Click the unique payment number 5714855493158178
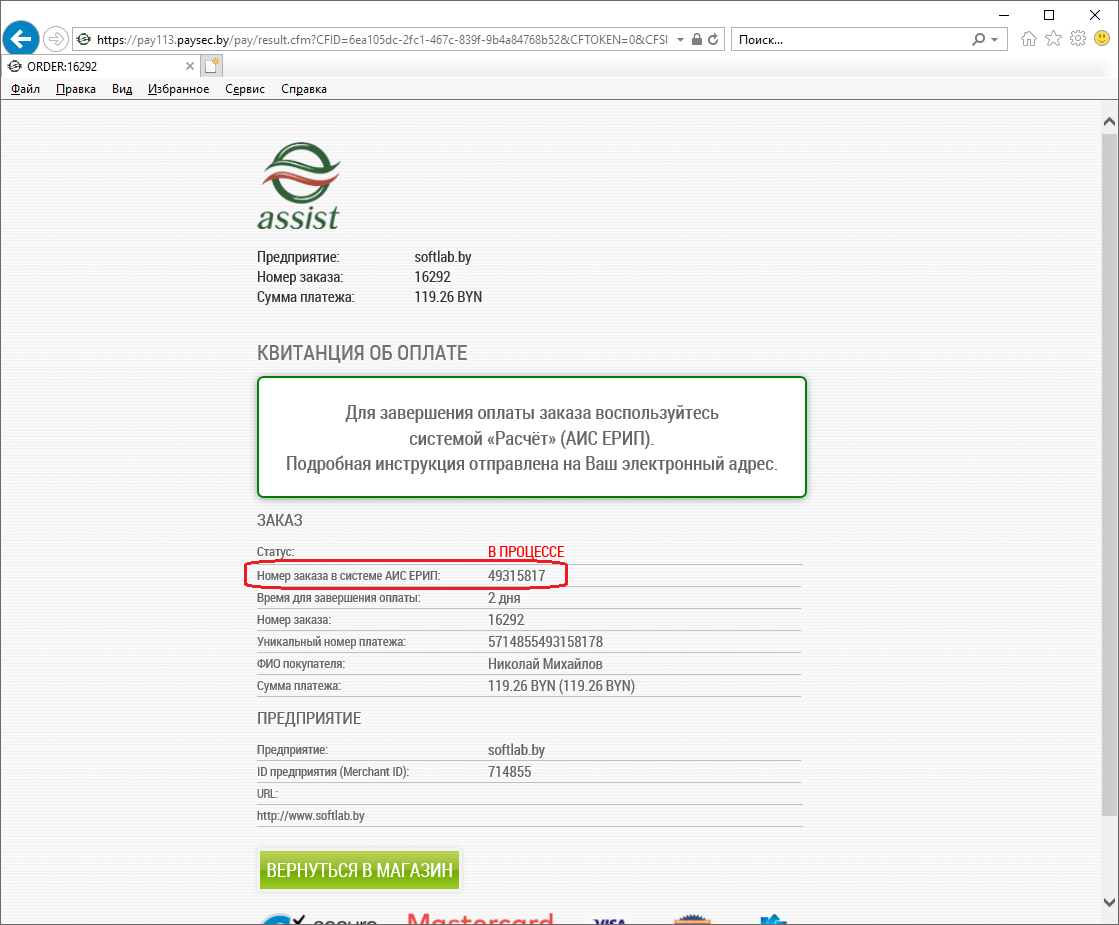The image size is (1119, 925). coord(545,642)
